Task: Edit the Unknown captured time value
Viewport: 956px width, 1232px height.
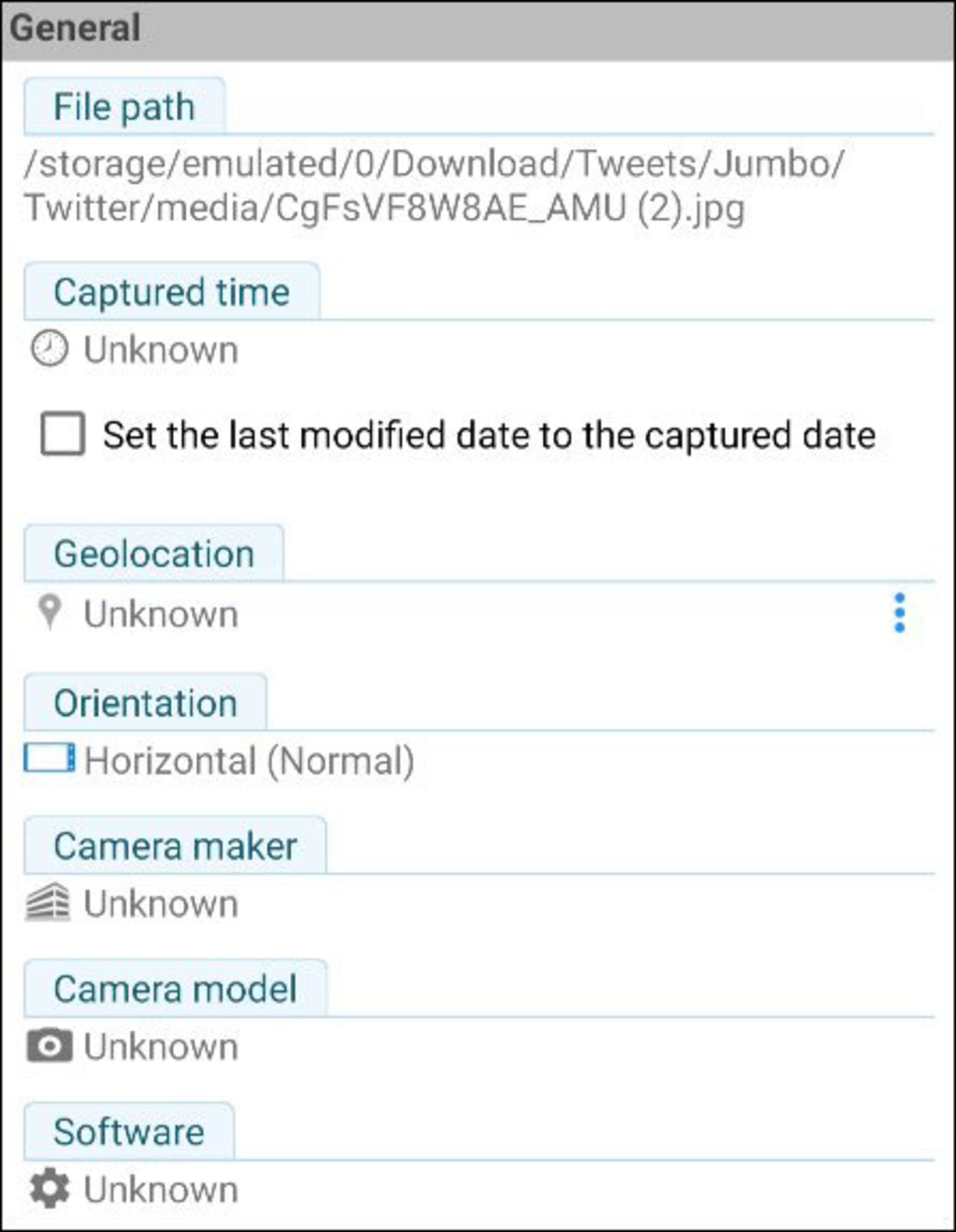Action: [x=161, y=350]
